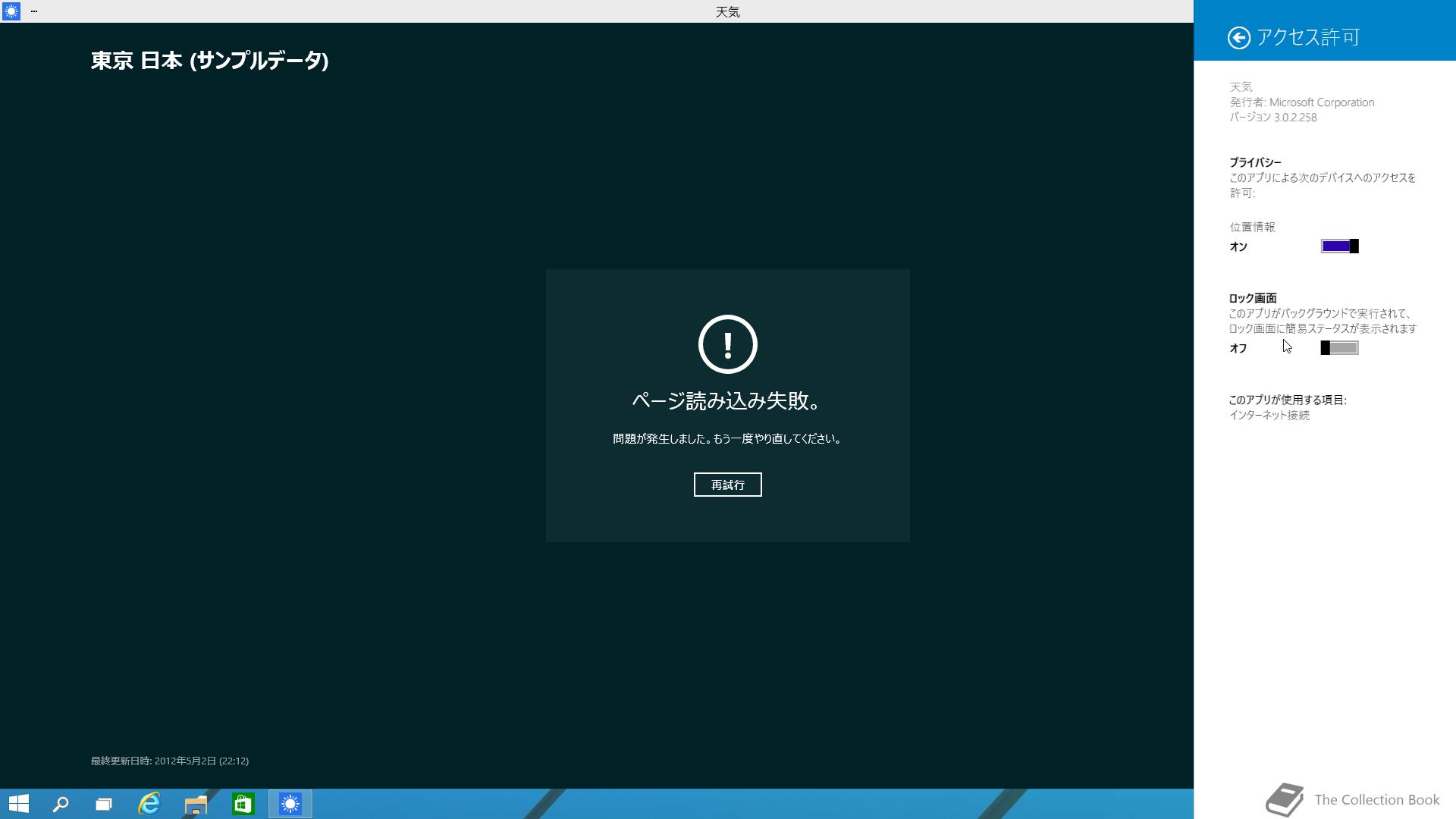This screenshot has height=819, width=1456.
Task: Open the Windows Start button
Action: click(18, 804)
